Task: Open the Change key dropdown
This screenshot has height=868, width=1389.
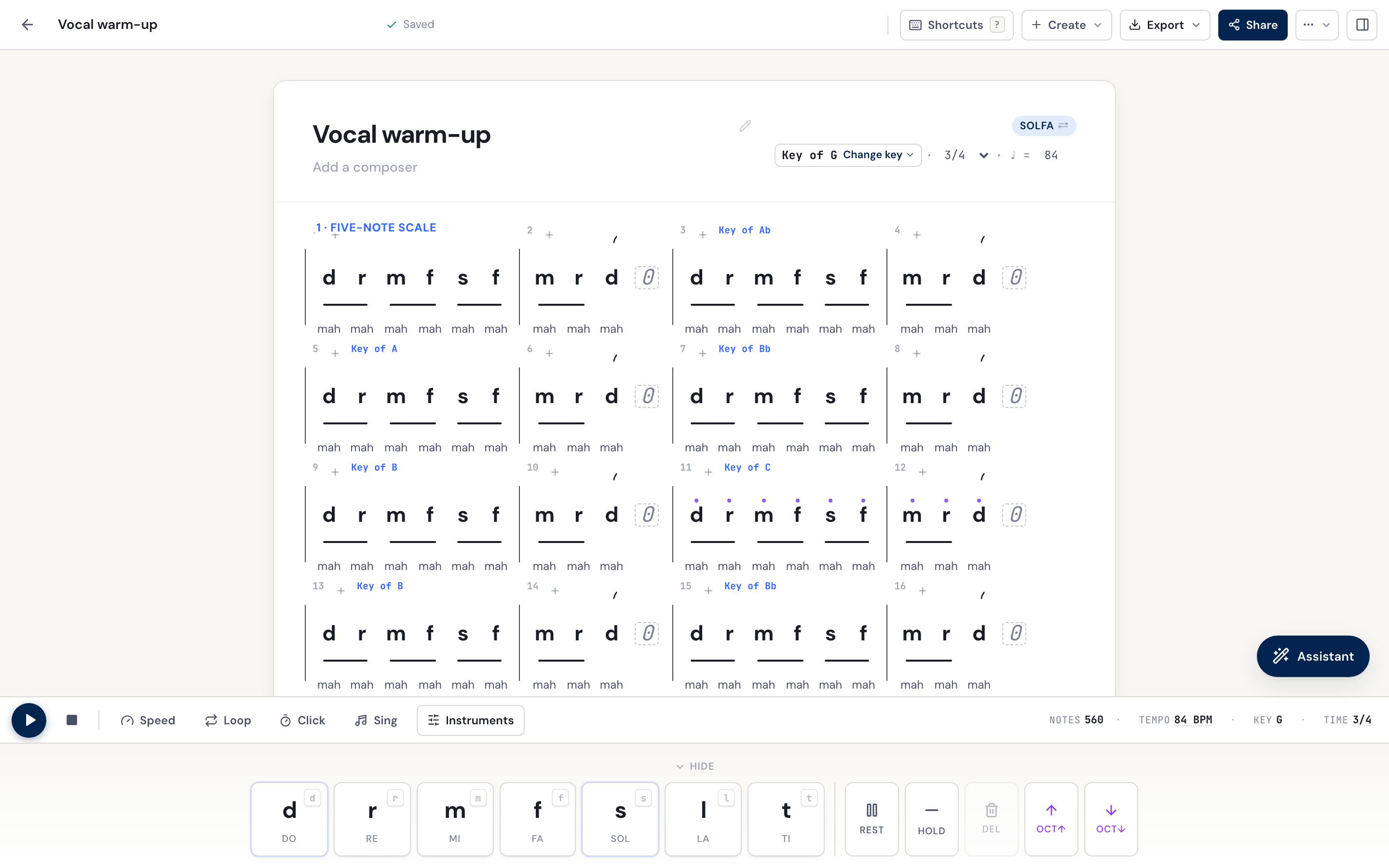Action: tap(848, 155)
